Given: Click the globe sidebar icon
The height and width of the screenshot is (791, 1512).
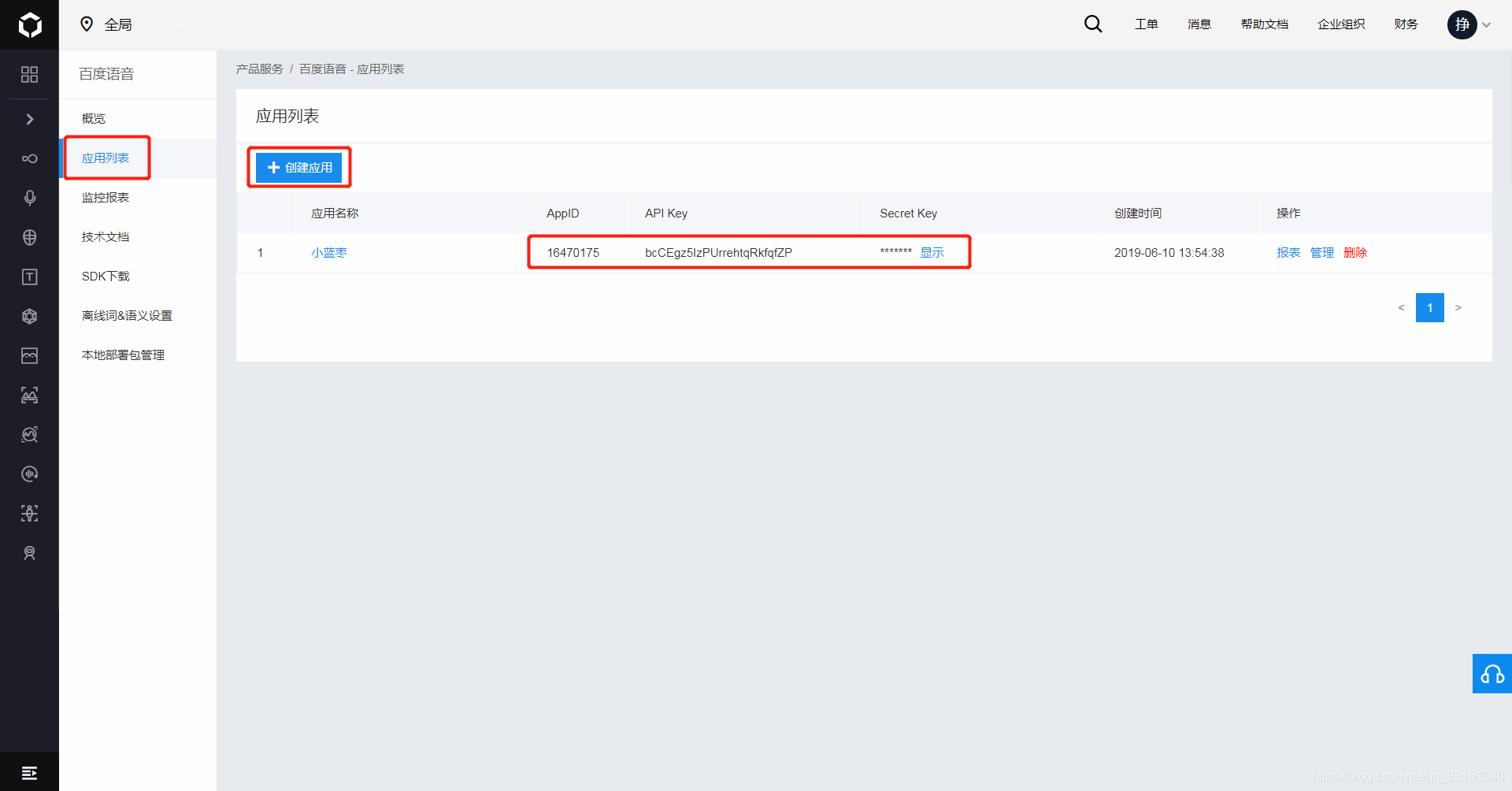Looking at the screenshot, I should 30,237.
